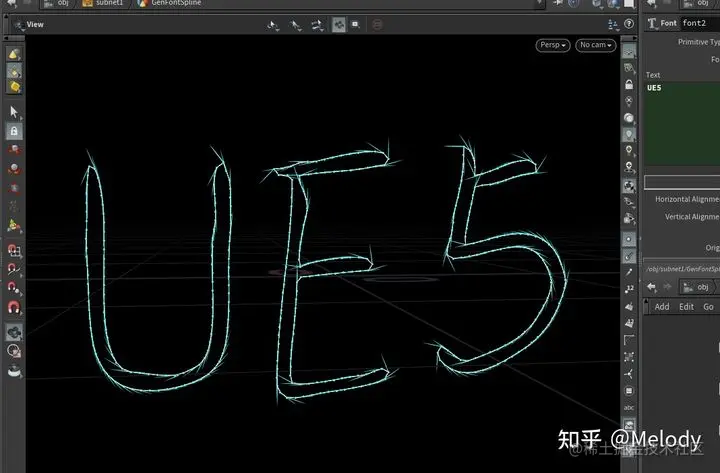Click the empty field below text area
This screenshot has height=473, width=720.
tap(682, 182)
